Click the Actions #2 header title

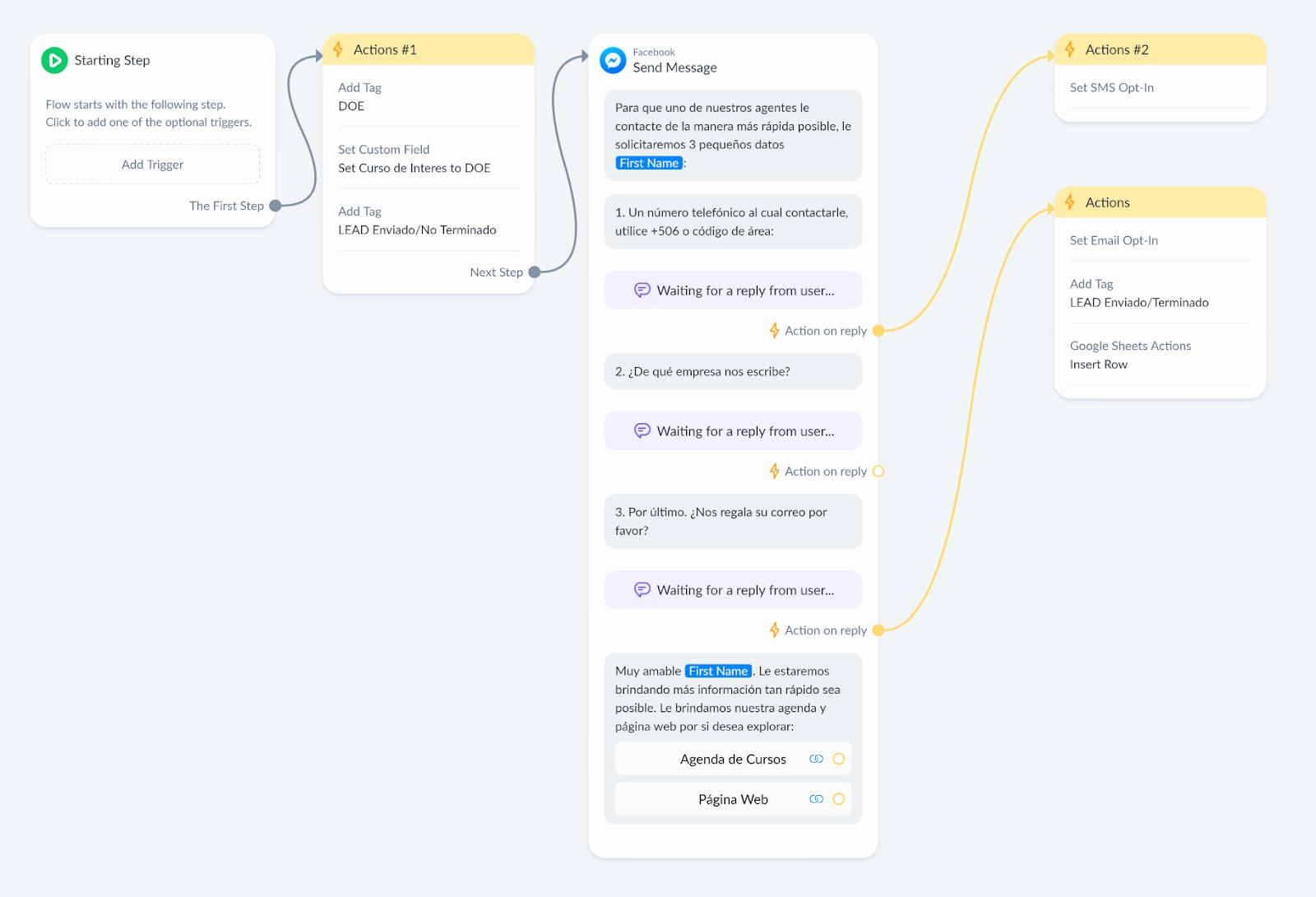coord(1117,49)
